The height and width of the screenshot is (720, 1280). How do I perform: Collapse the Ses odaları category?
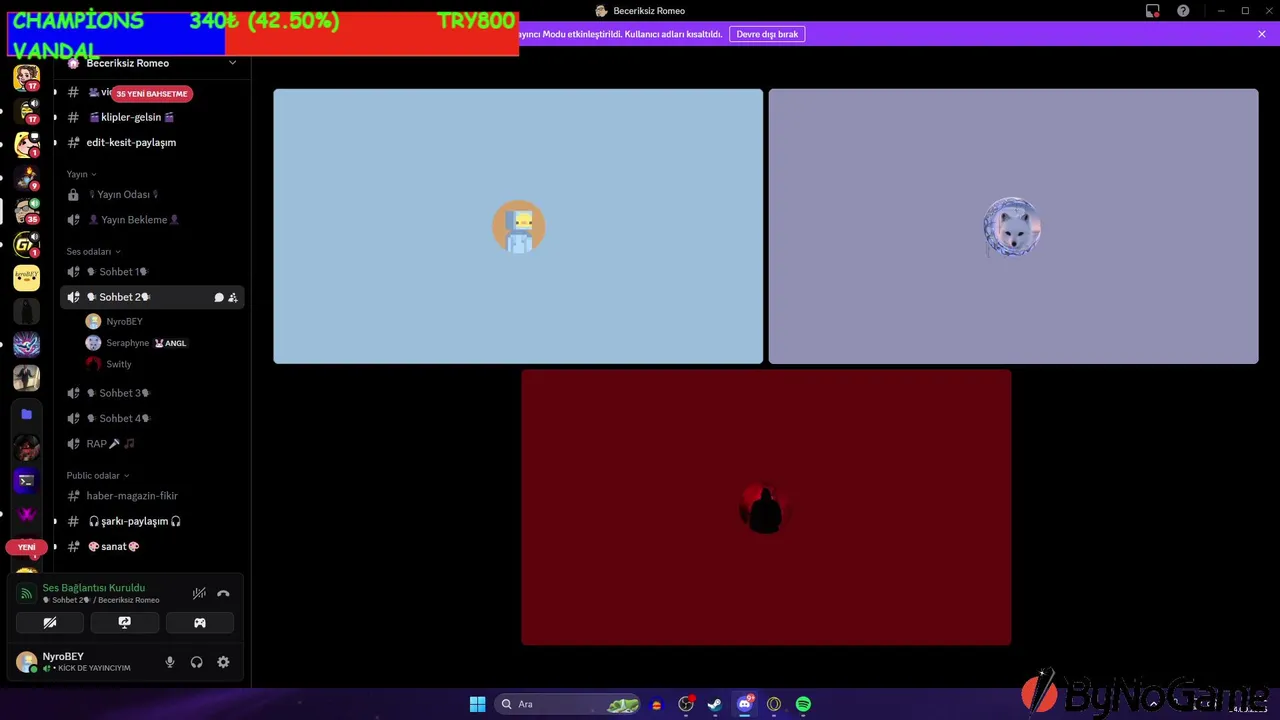coord(93,251)
